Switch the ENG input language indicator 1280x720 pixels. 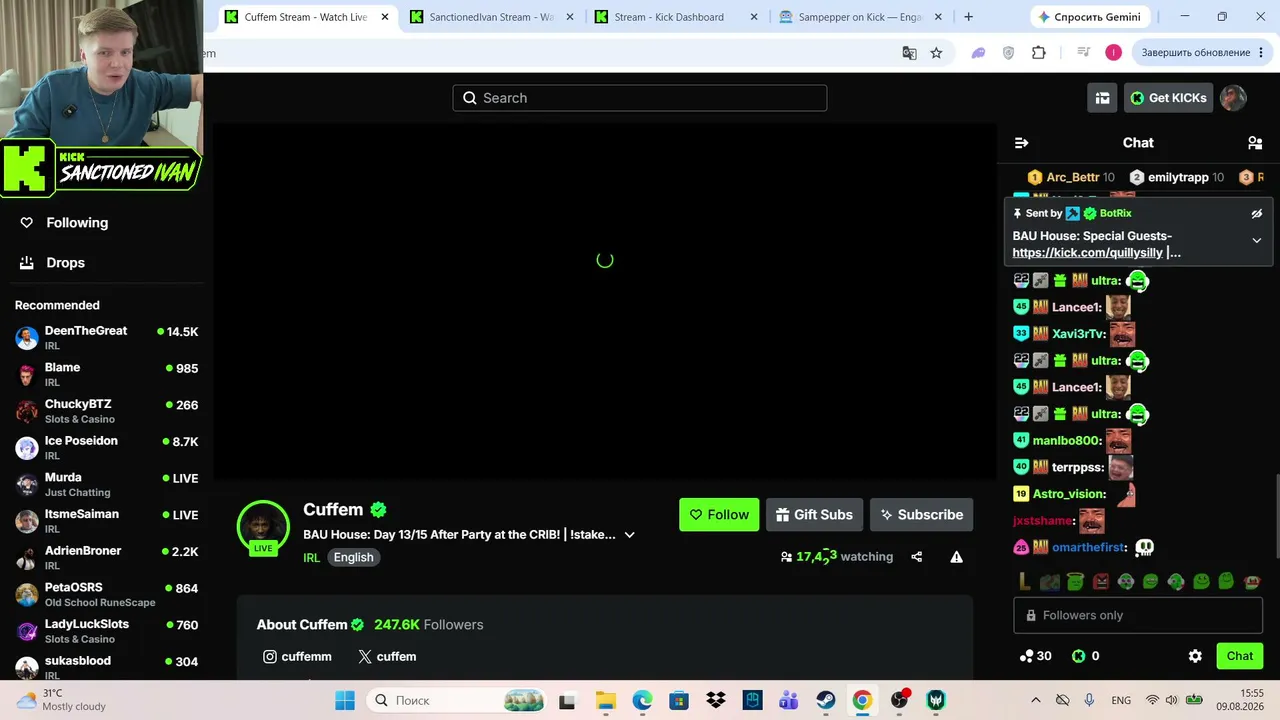pyautogui.click(x=1121, y=700)
